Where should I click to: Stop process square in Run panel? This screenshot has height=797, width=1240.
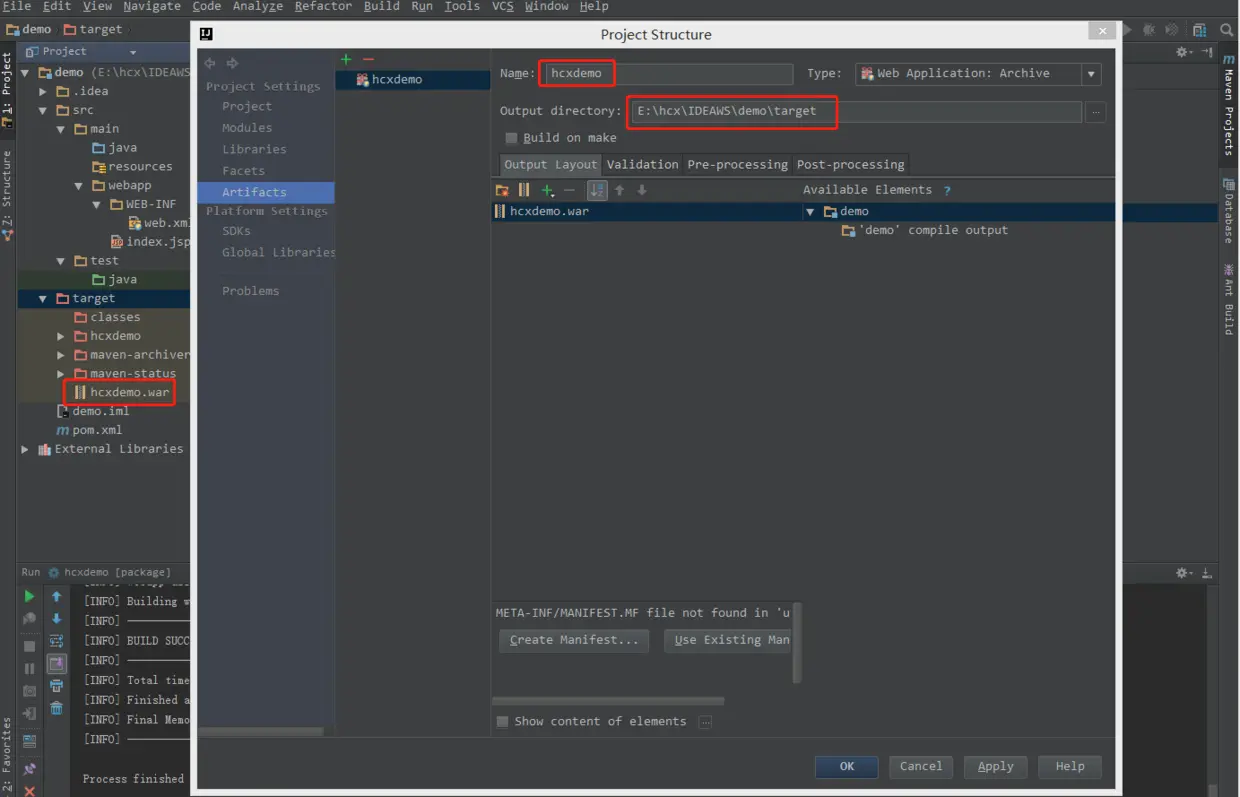(x=29, y=646)
